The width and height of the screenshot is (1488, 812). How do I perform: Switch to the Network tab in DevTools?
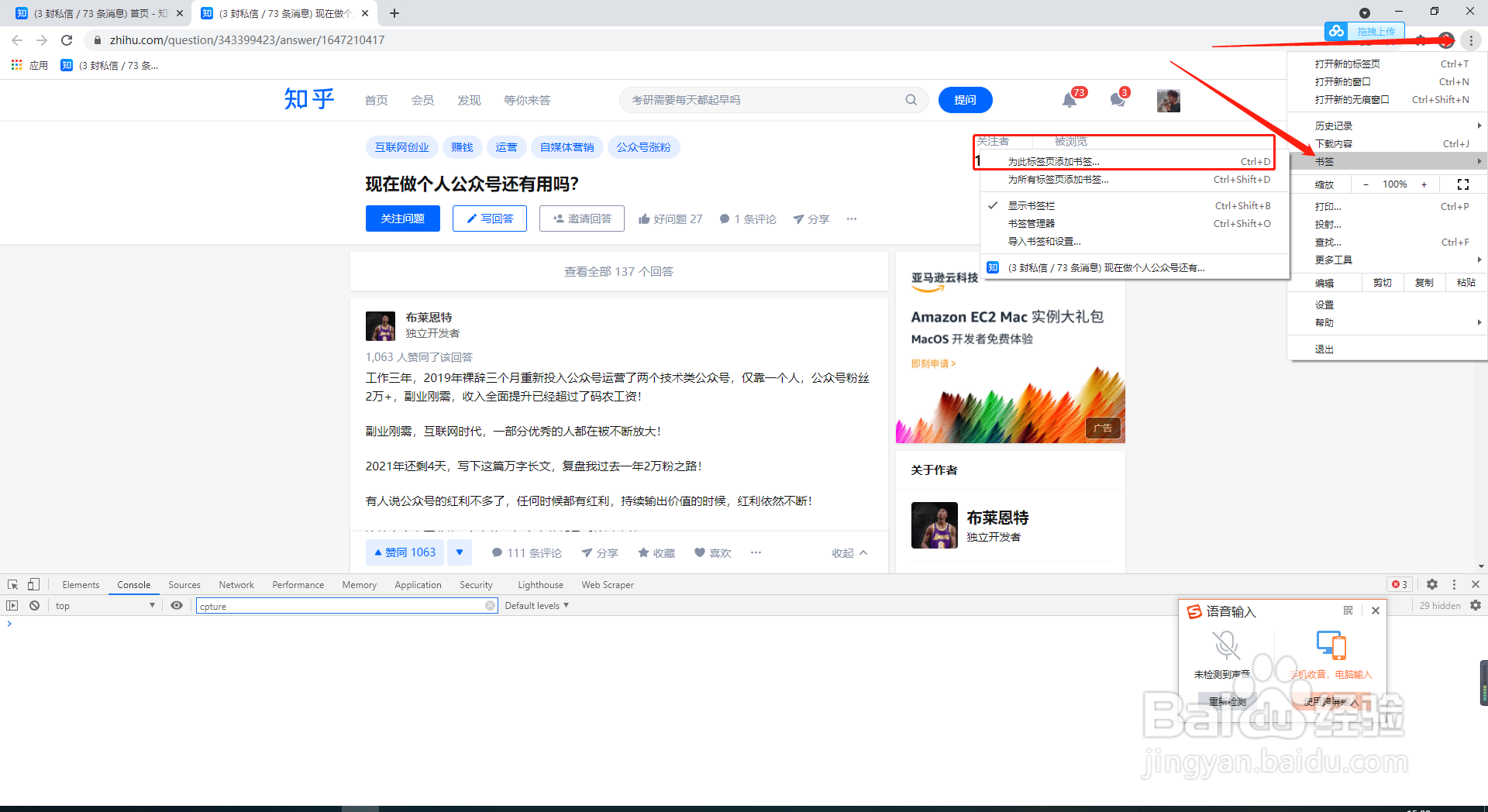pyautogui.click(x=236, y=584)
